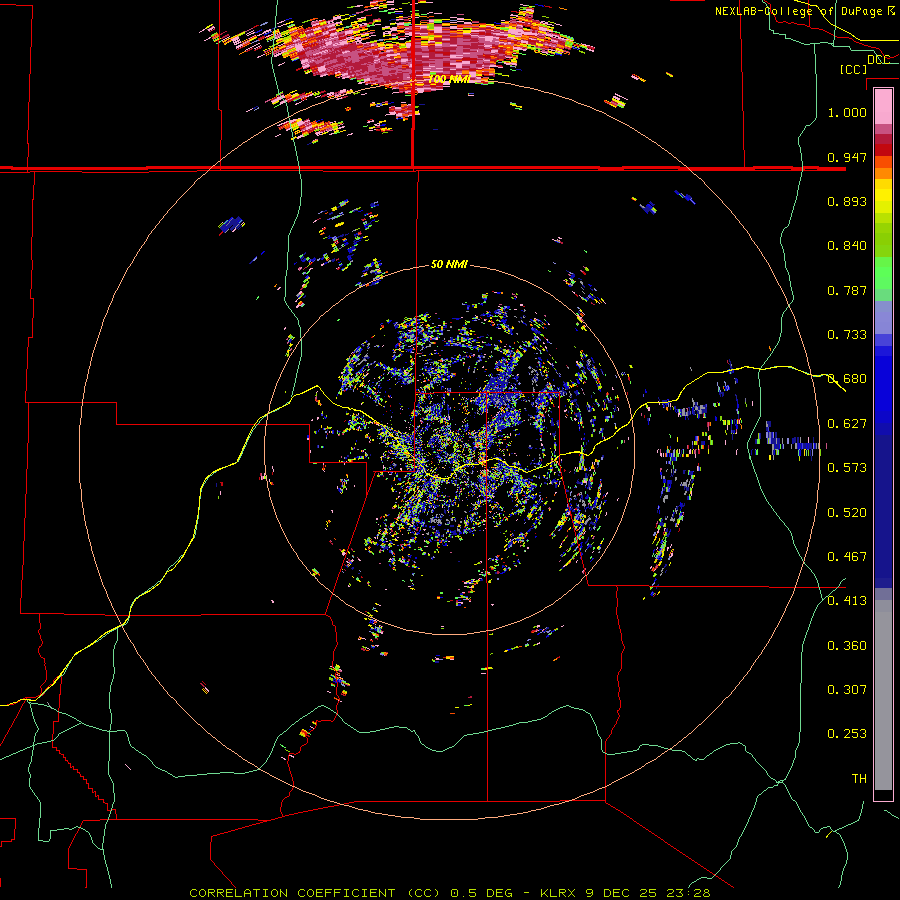
Task: Click the 0.680 legend label
Action: coord(847,379)
